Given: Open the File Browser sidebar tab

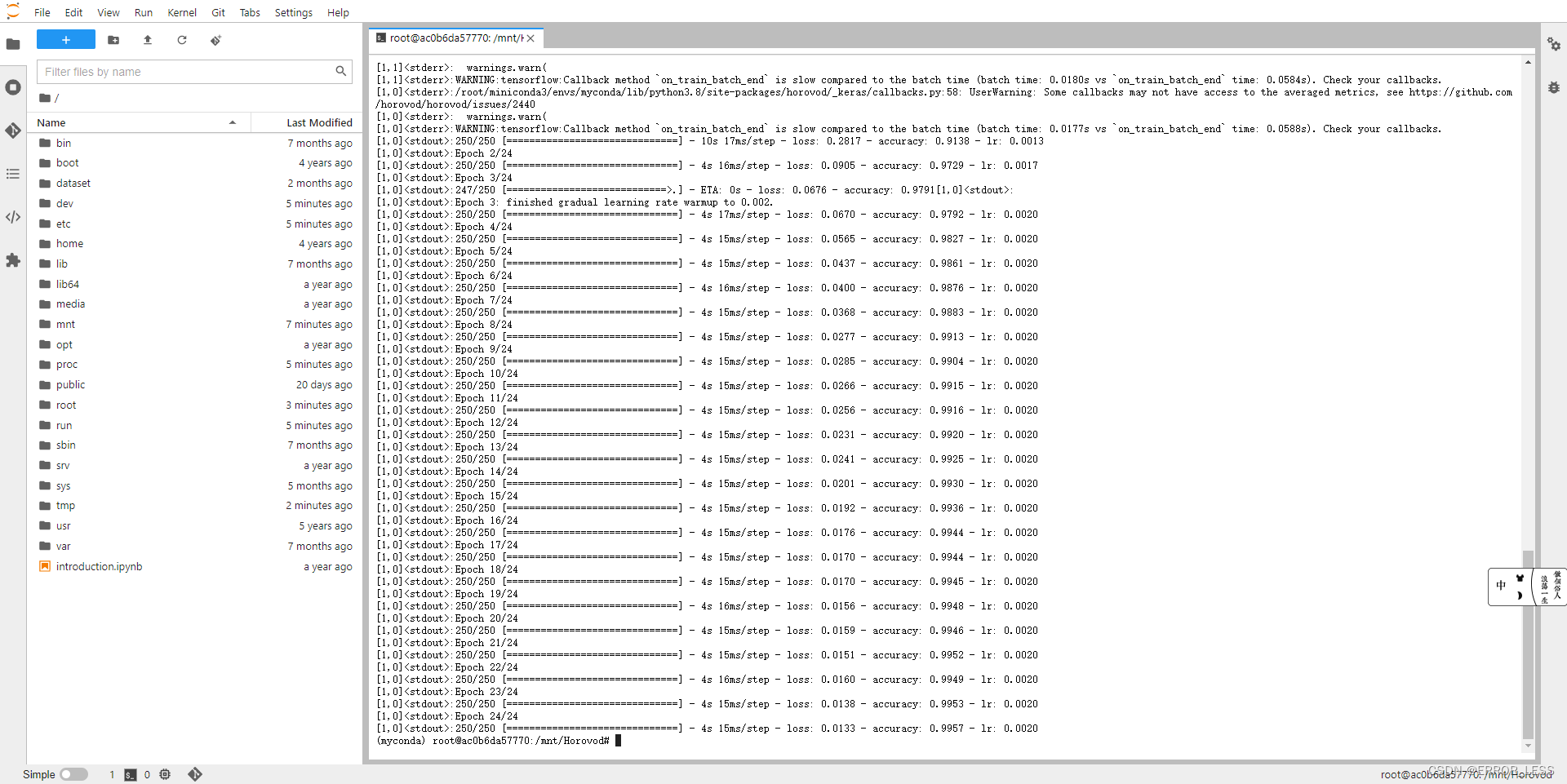Looking at the screenshot, I should click(13, 44).
